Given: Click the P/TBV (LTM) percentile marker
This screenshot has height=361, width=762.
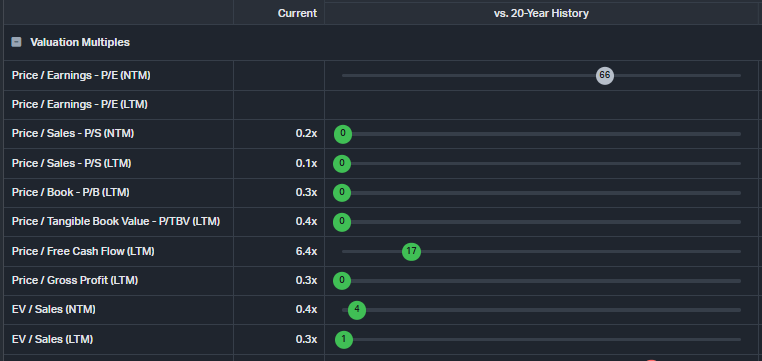Looking at the screenshot, I should click(342, 223).
